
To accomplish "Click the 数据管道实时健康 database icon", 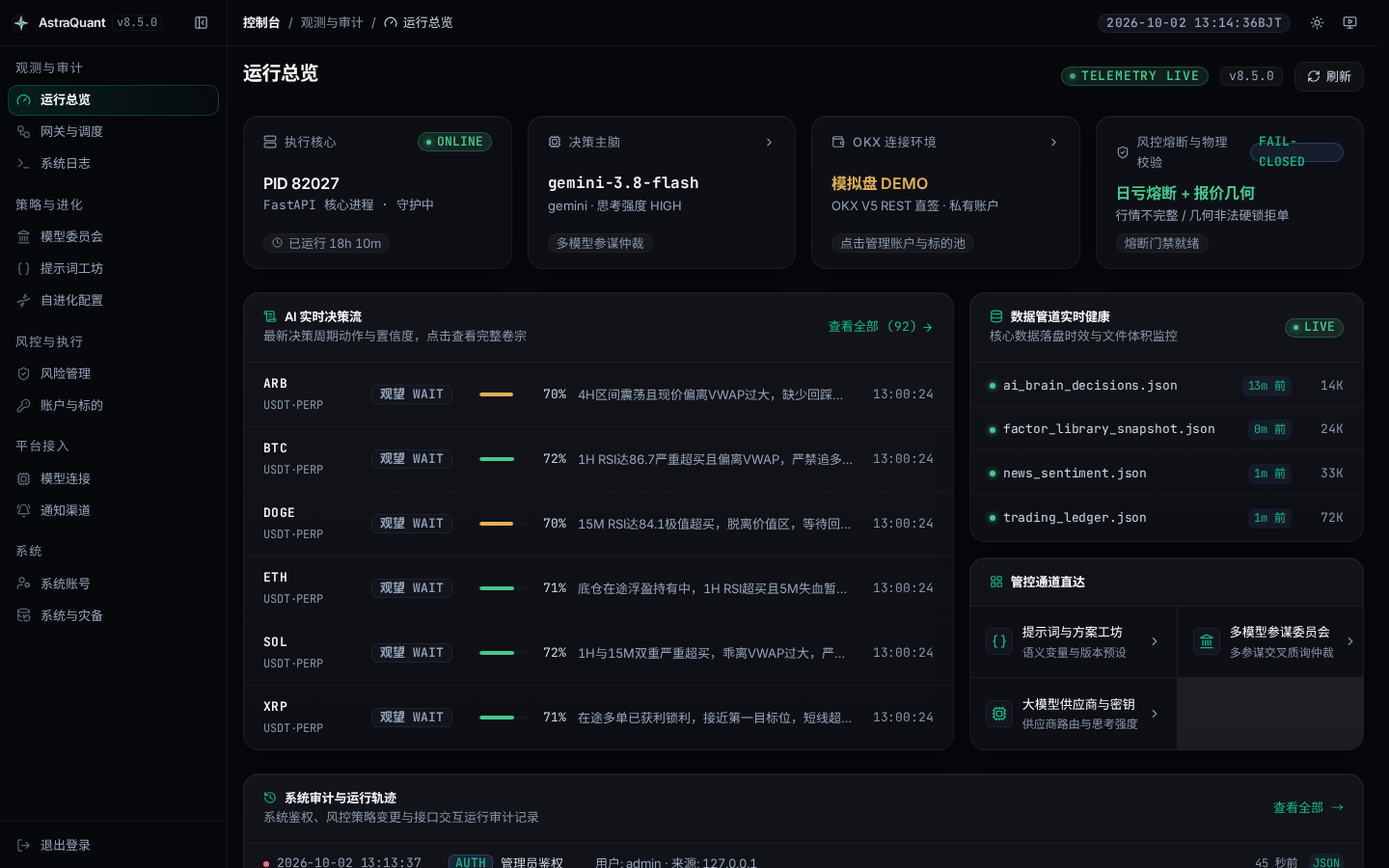I will click(996, 316).
